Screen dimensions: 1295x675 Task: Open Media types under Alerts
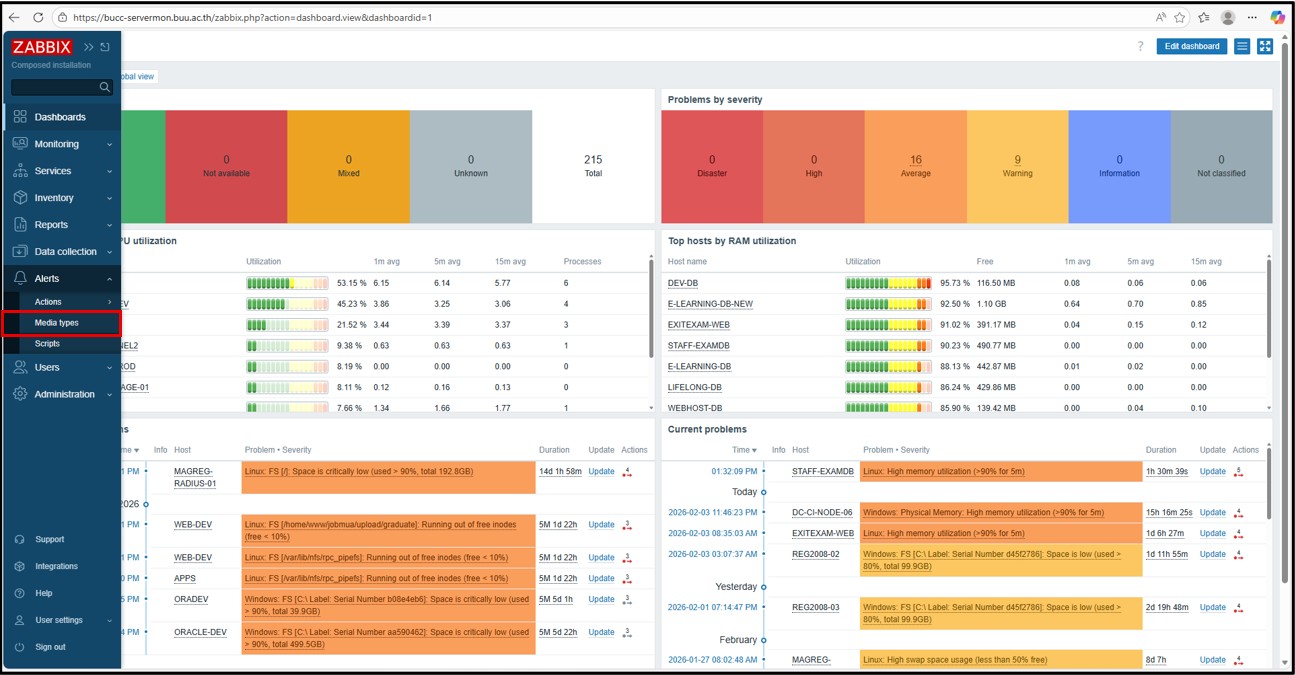(x=57, y=323)
